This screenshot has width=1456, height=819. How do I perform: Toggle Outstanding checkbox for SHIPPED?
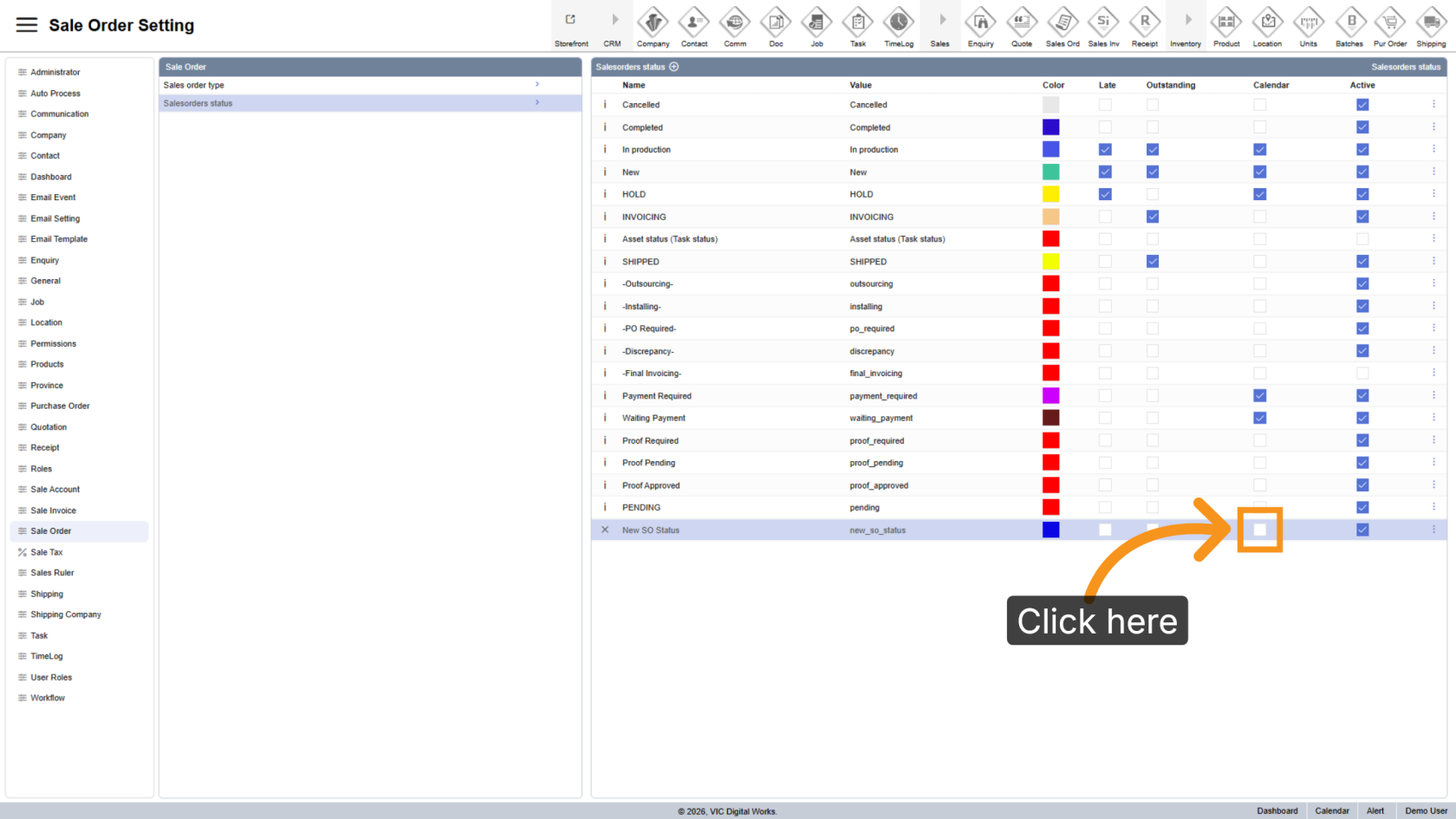coord(1152,261)
